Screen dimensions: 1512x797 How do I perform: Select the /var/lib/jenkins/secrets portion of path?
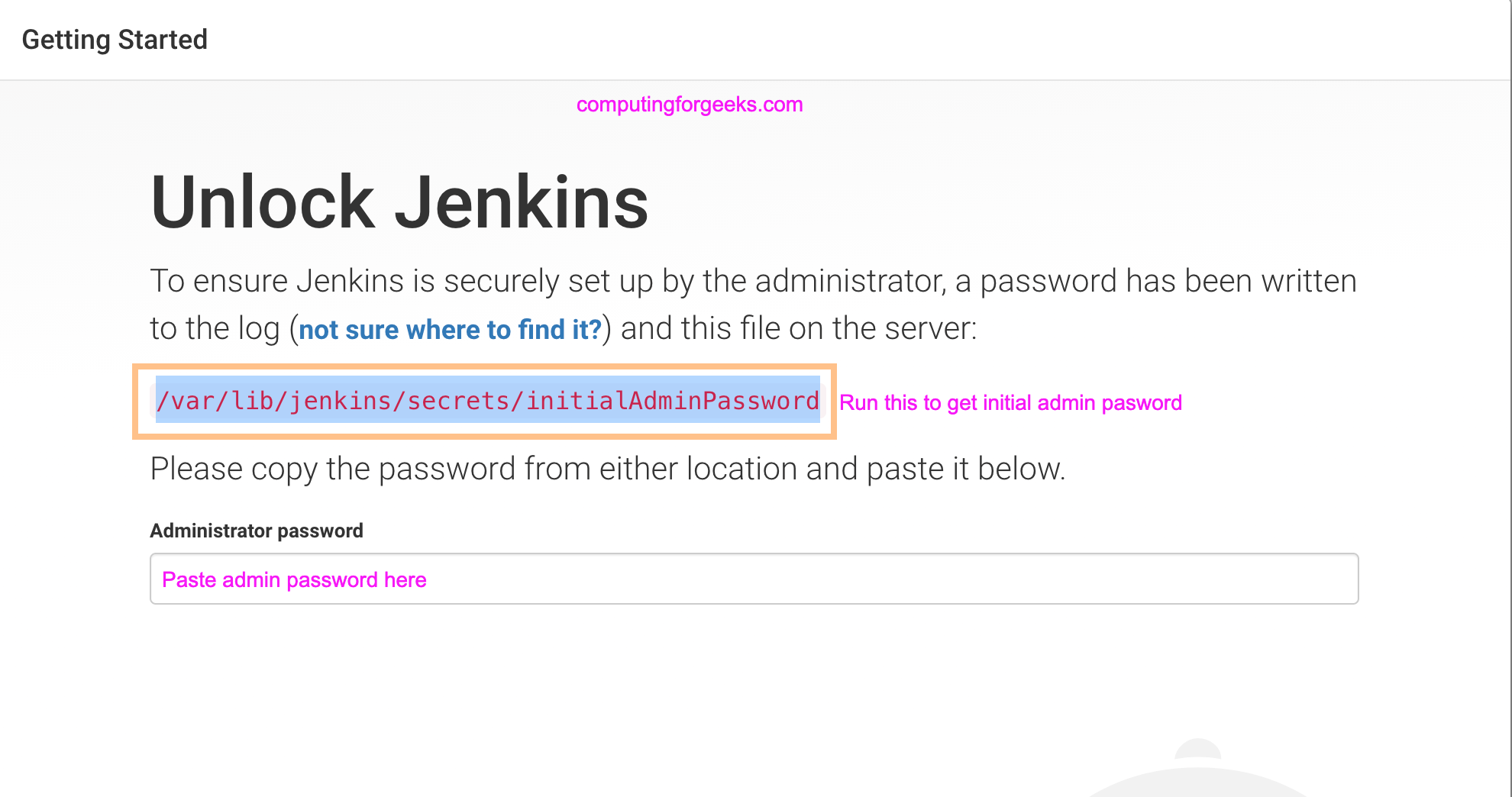coord(336,400)
